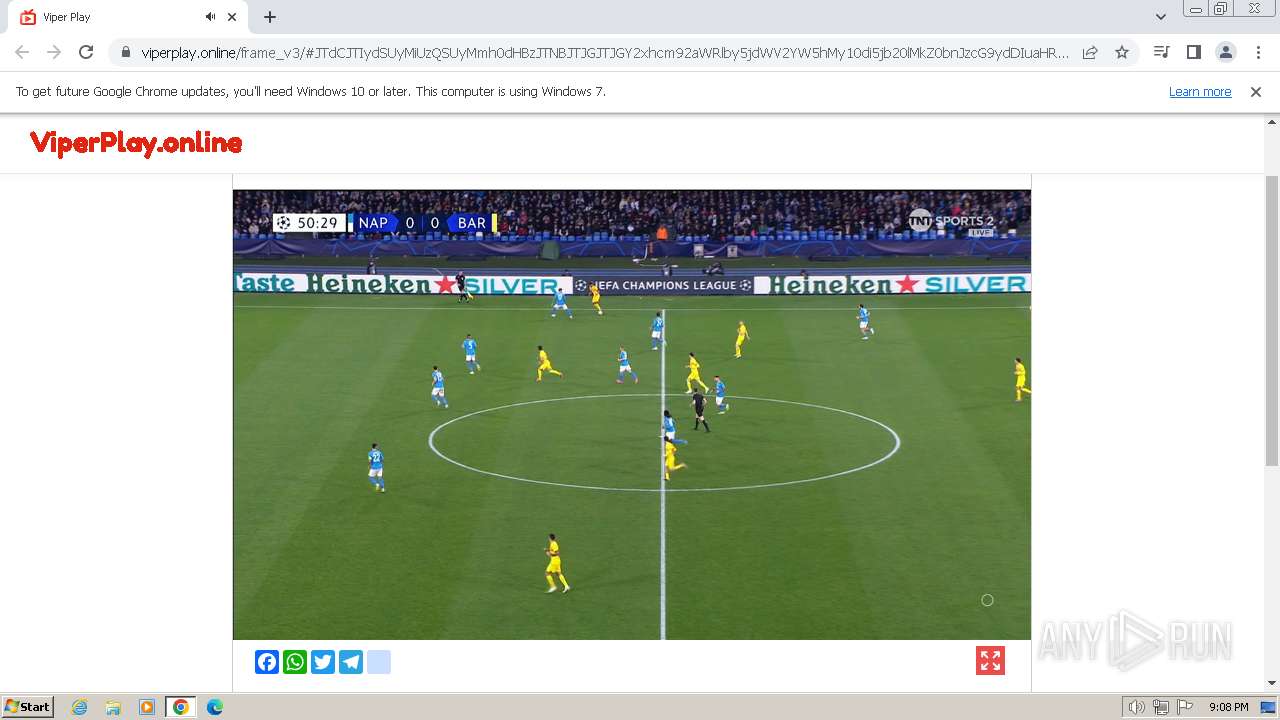Open Microsoft Edge from the taskbar

[x=214, y=707]
